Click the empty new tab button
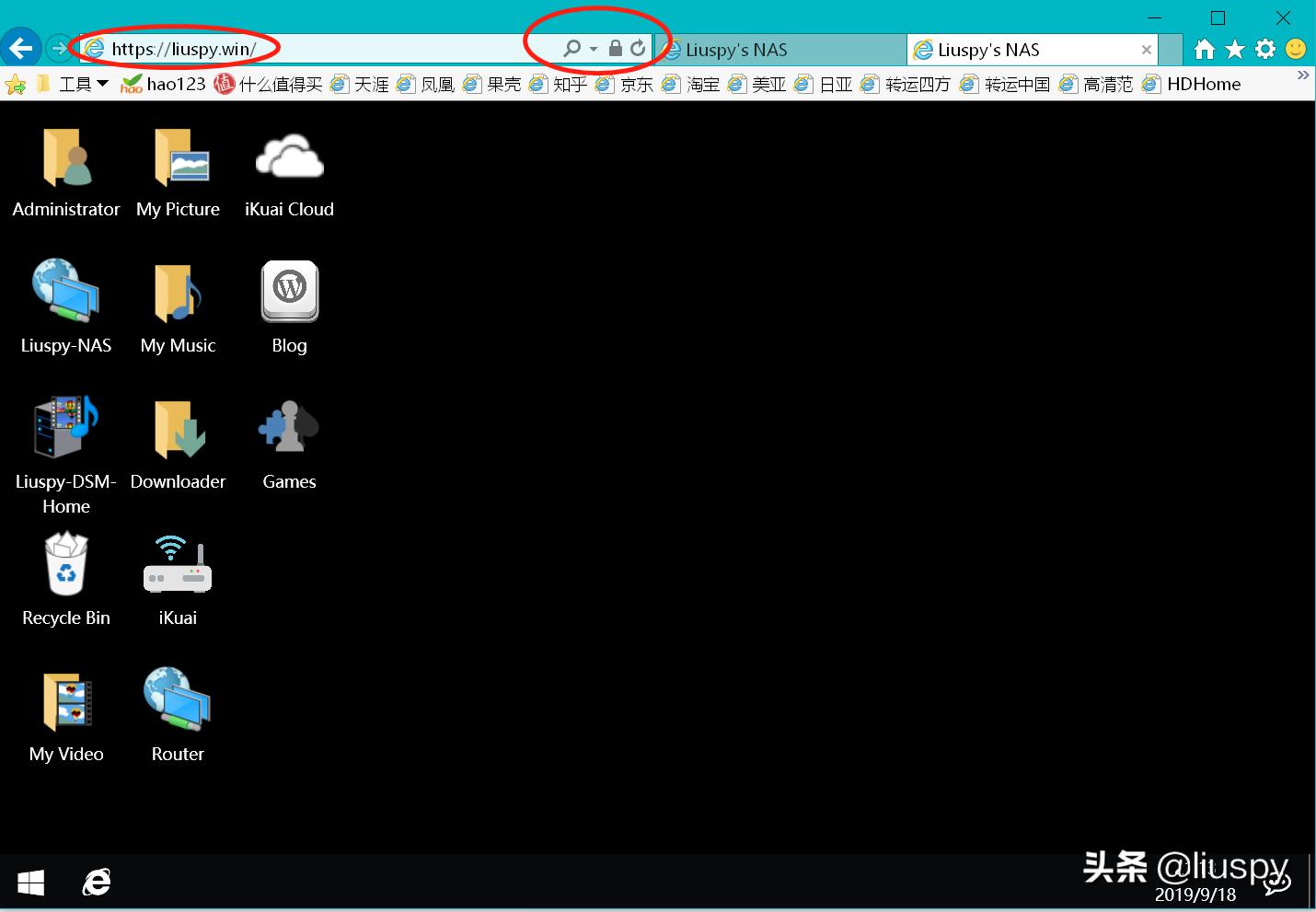Image resolution: width=1316 pixels, height=912 pixels. click(1170, 50)
